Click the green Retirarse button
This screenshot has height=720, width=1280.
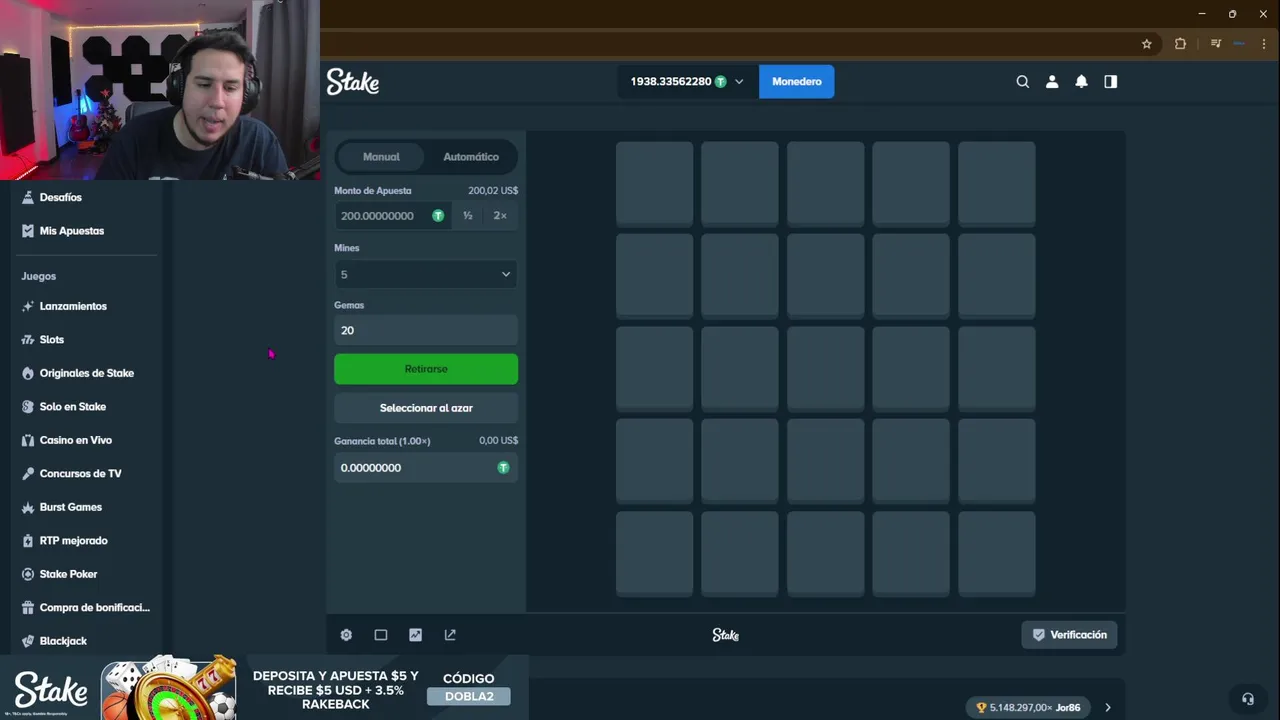[426, 369]
